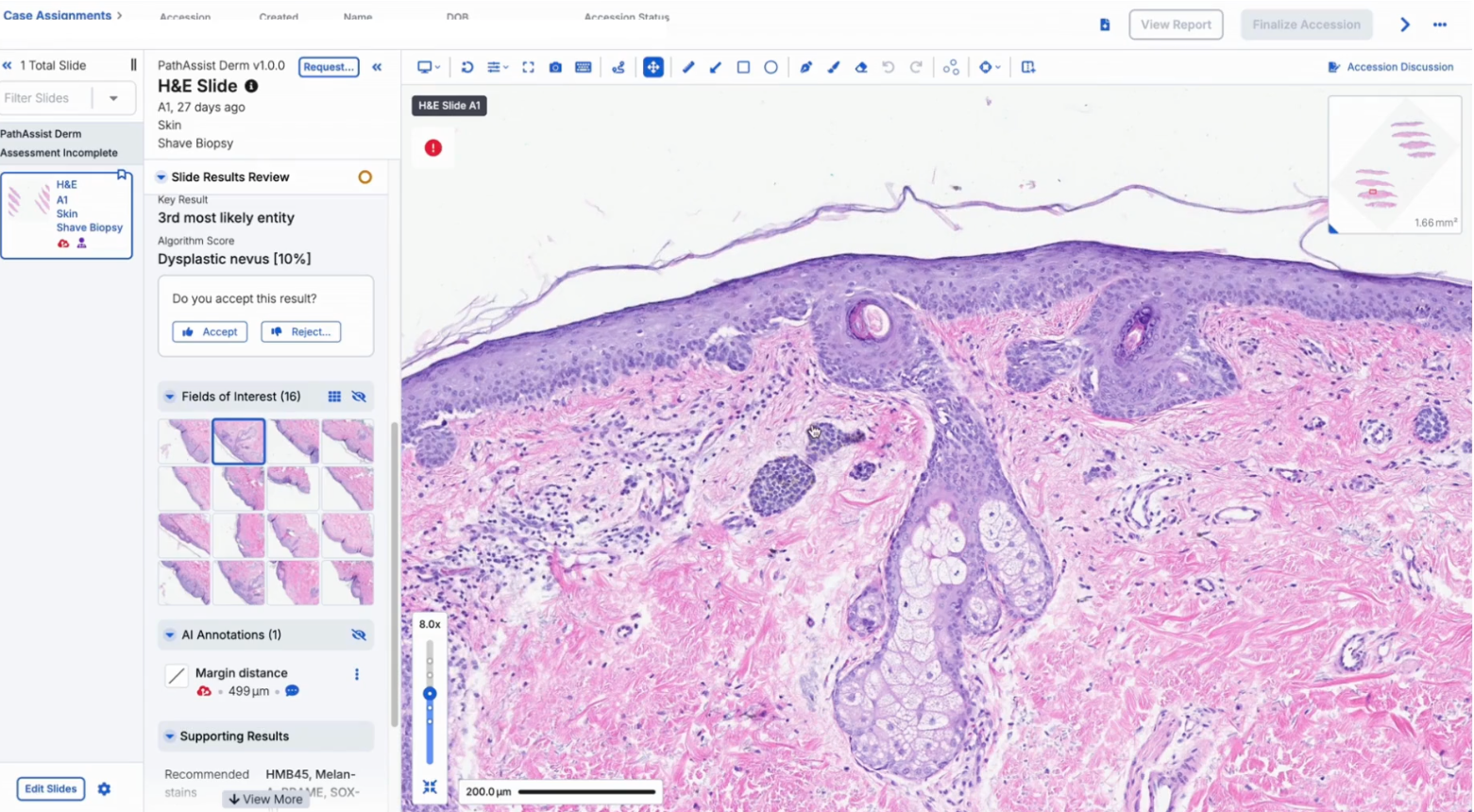Click the View Report button
Viewport: 1474px width, 812px height.
coord(1176,25)
